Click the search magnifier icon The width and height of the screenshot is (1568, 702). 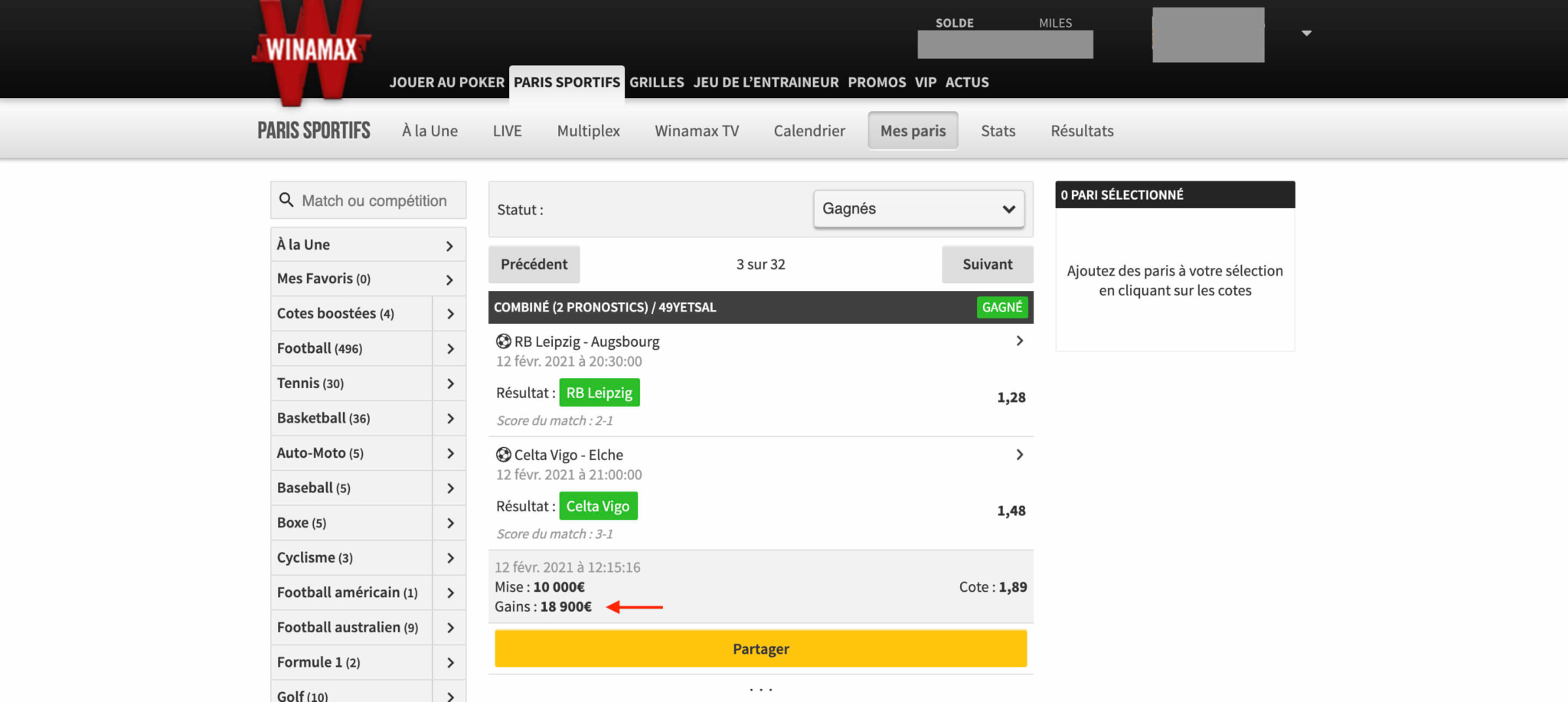pos(286,201)
